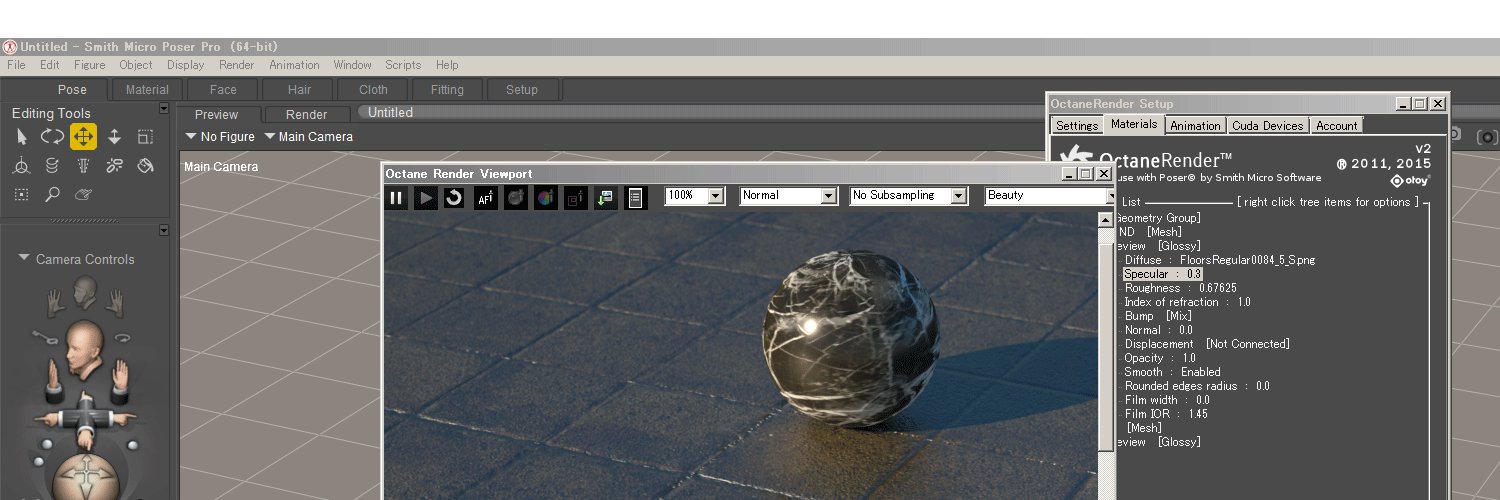Screen dimensions: 1500x500
Task: Open the File menu
Action: click(x=16, y=65)
